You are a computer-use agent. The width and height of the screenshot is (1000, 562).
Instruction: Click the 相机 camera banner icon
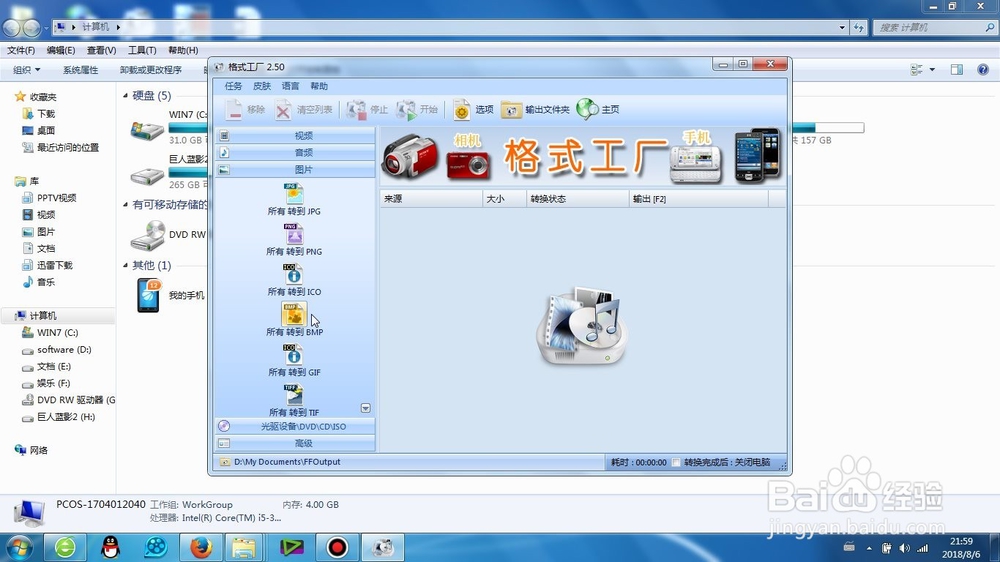(x=469, y=165)
